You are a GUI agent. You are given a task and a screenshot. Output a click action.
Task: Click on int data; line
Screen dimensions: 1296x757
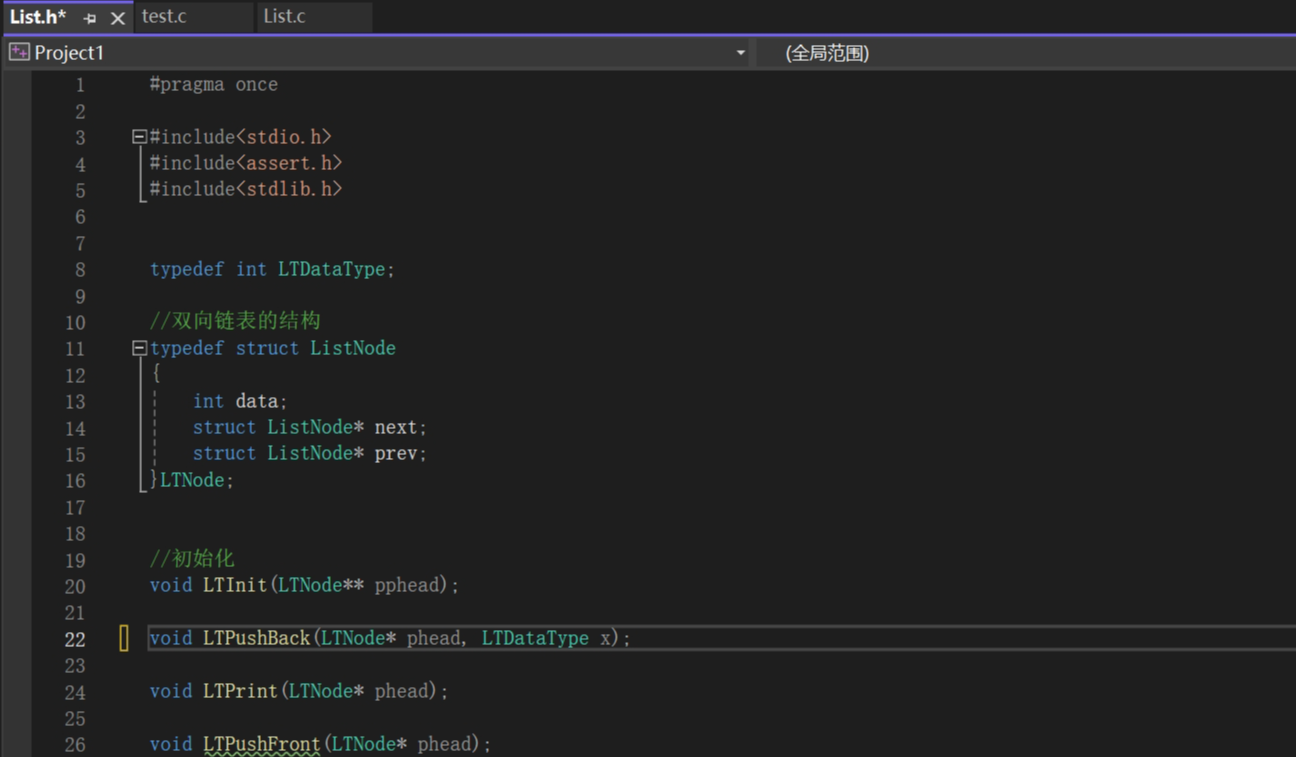[x=240, y=401]
